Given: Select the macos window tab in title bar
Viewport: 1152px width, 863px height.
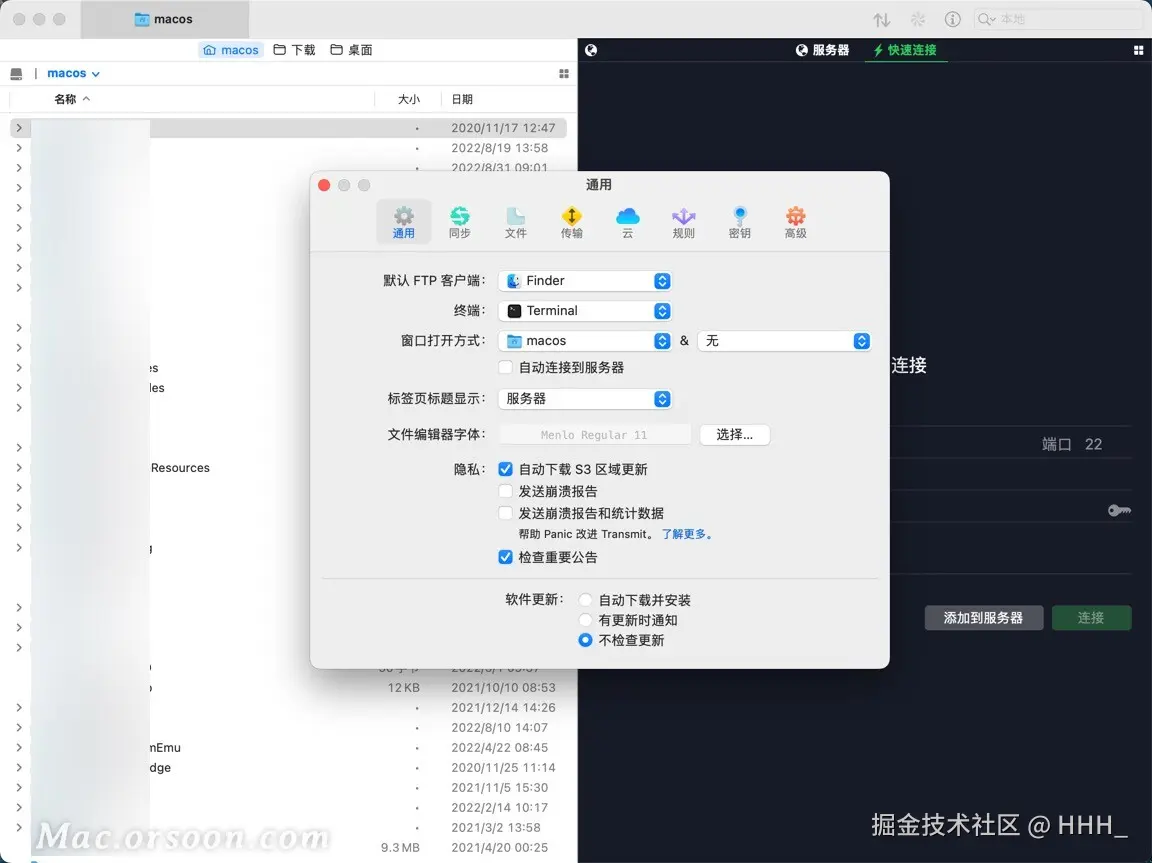Looking at the screenshot, I should point(165,19).
